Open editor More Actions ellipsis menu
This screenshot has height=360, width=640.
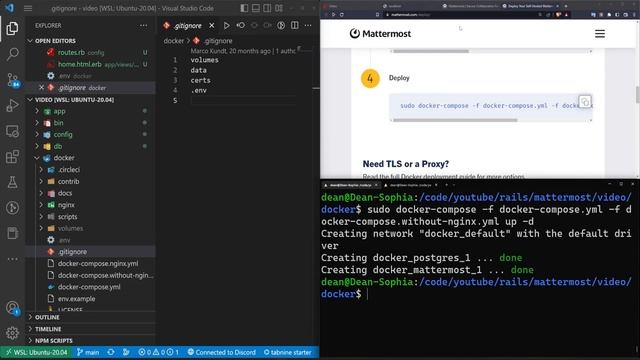click(308, 25)
